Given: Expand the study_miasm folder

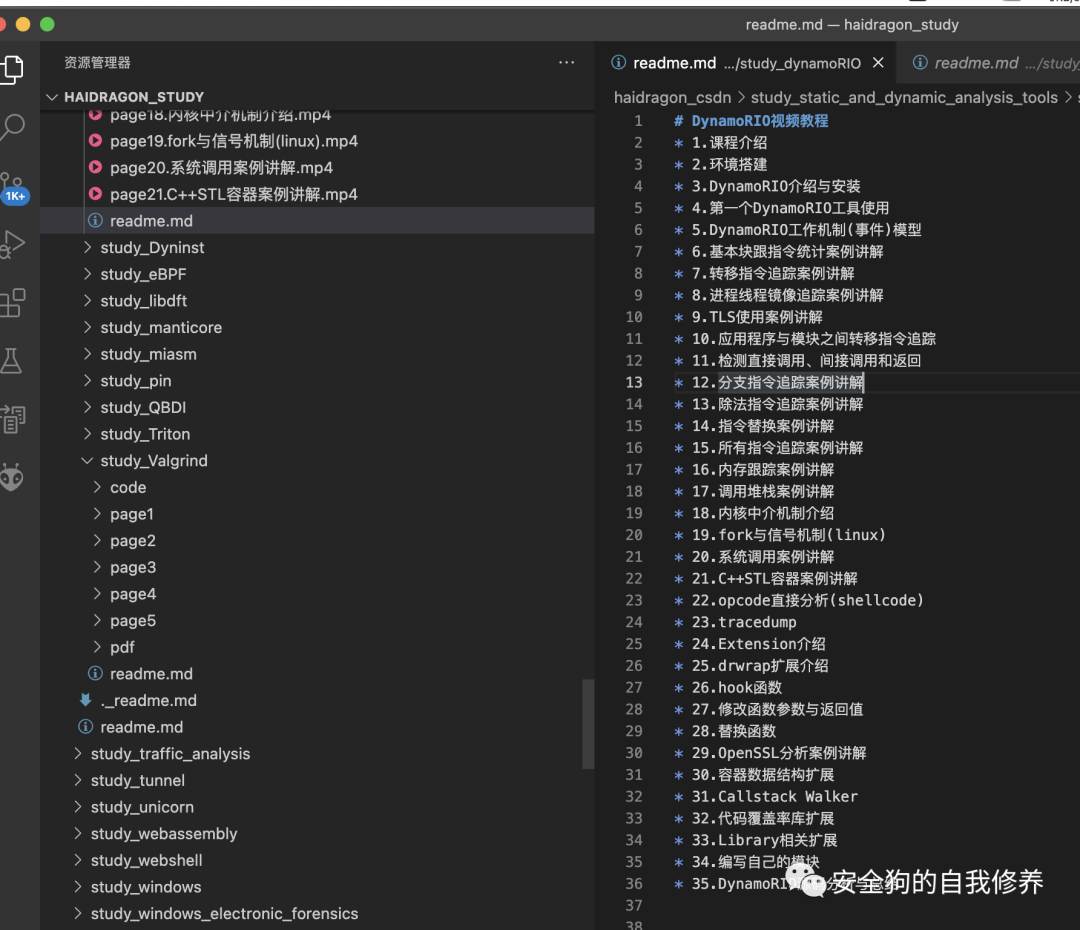Looking at the screenshot, I should pos(148,354).
